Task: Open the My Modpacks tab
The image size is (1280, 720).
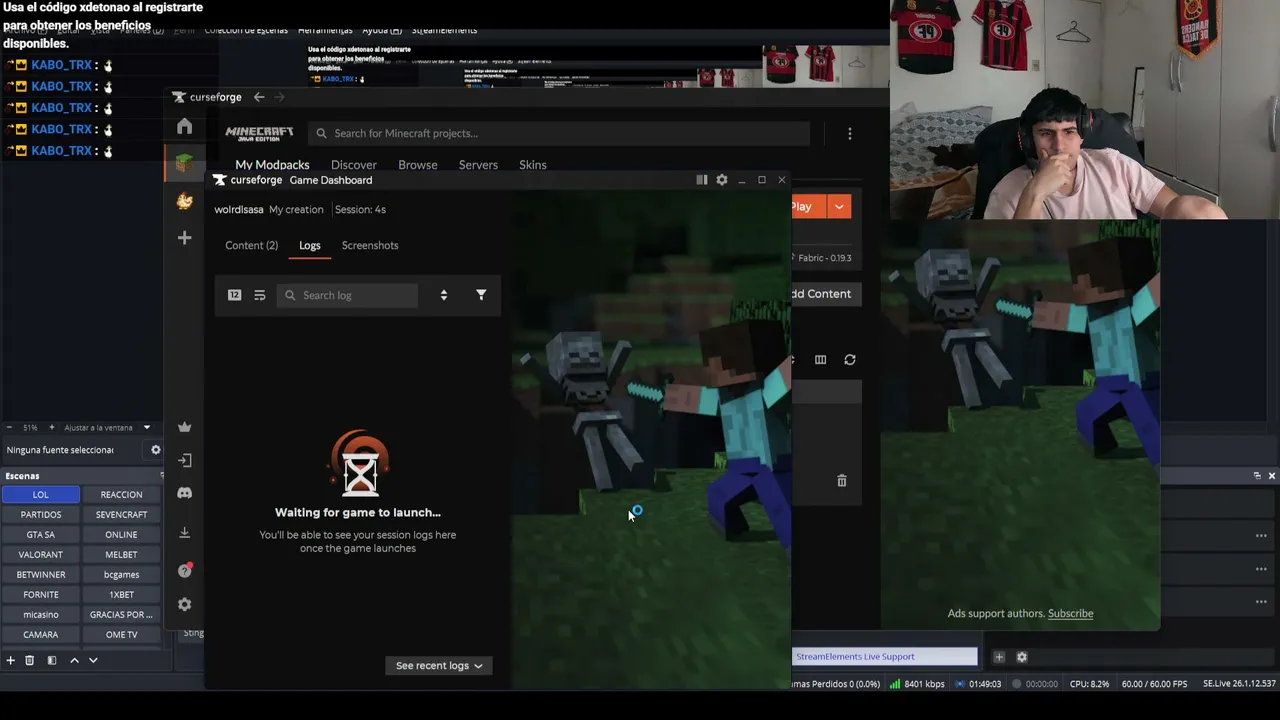Action: tap(272, 165)
